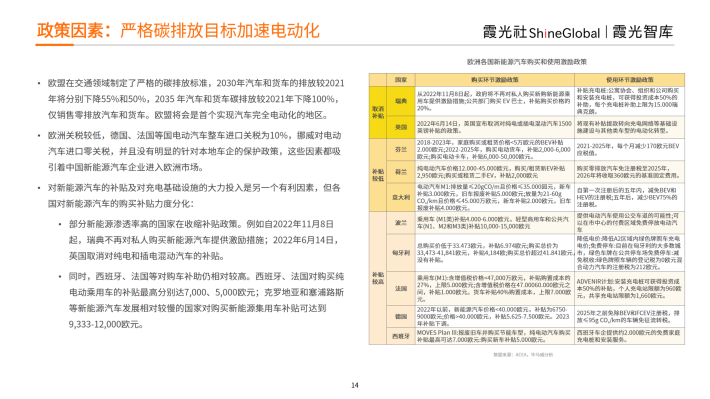The height and width of the screenshot is (399, 710).
Task: Select the table title above policy table
Action: tap(527, 62)
